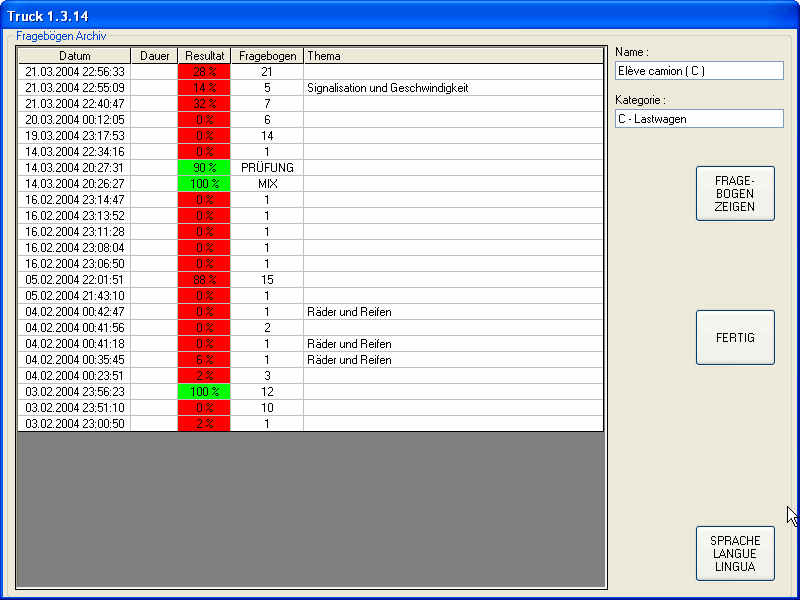The width and height of the screenshot is (800, 600).
Task: Click the Name field showing Elève camion
Action: [699, 71]
